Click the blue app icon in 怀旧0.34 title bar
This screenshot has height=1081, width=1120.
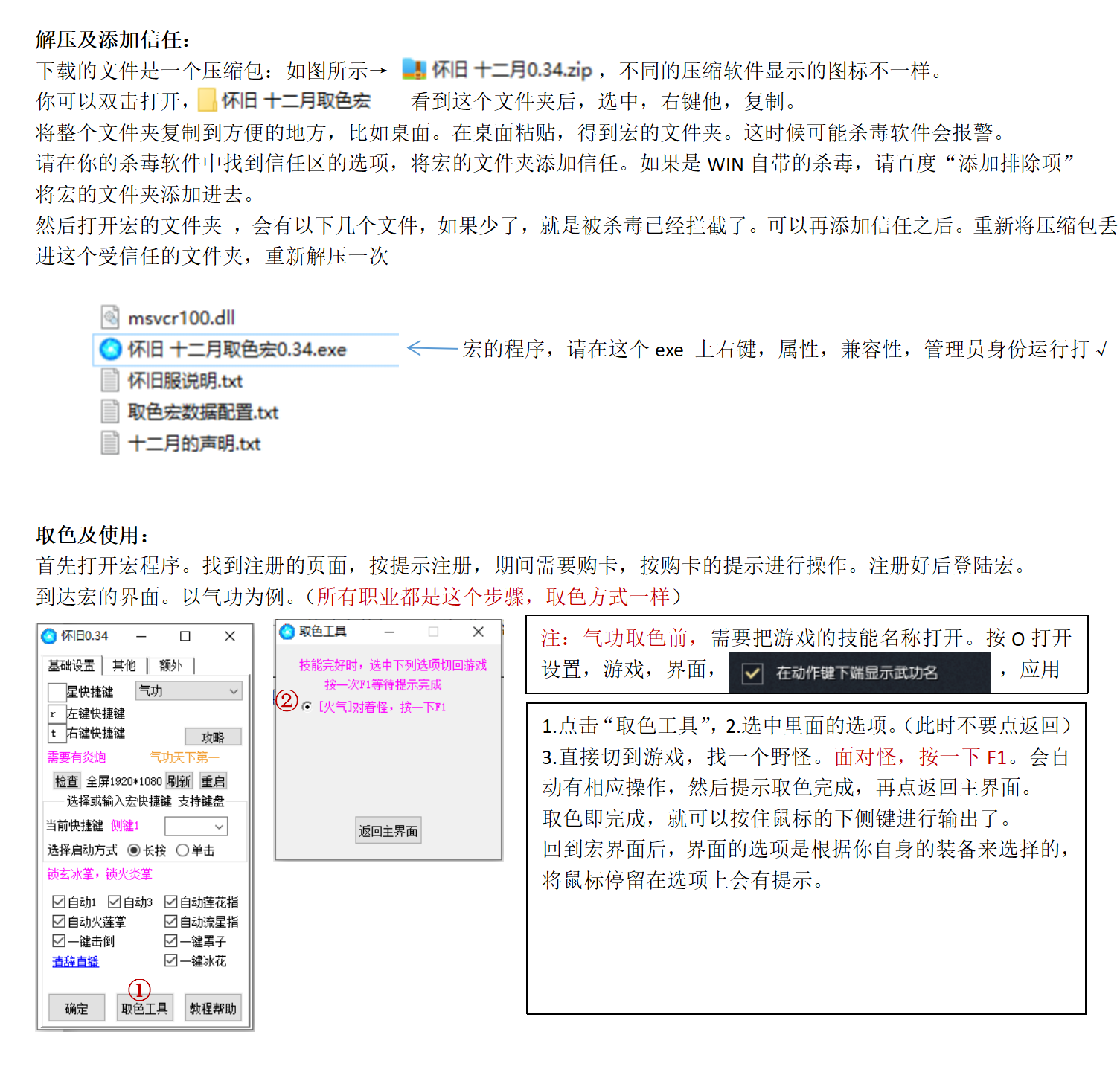click(x=49, y=636)
